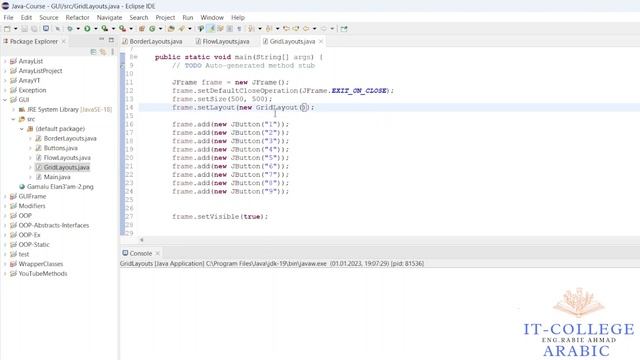Run the program with green Run icon
Viewport: 640px width, 360px height.
(87, 29)
